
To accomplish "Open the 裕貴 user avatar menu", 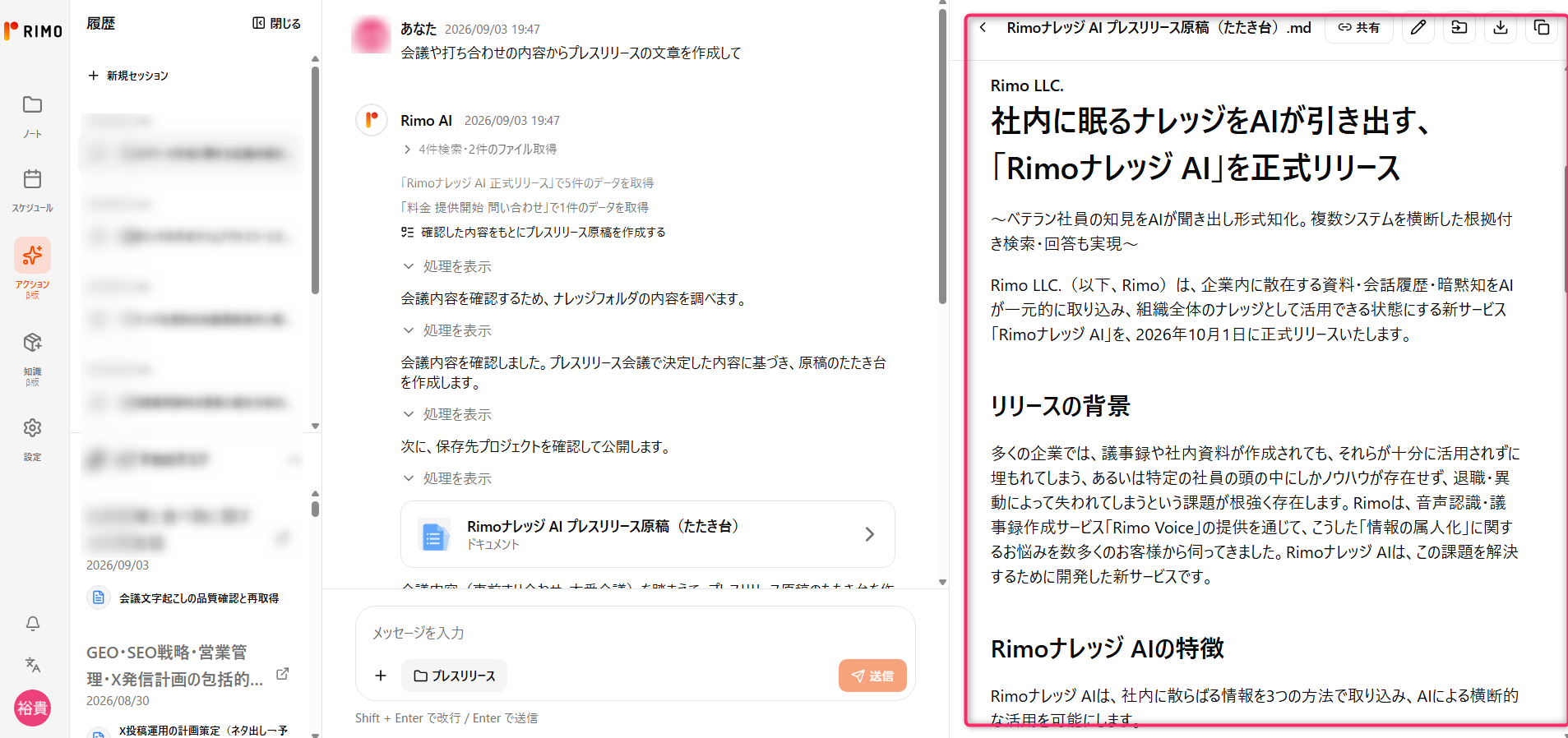I will 32,708.
